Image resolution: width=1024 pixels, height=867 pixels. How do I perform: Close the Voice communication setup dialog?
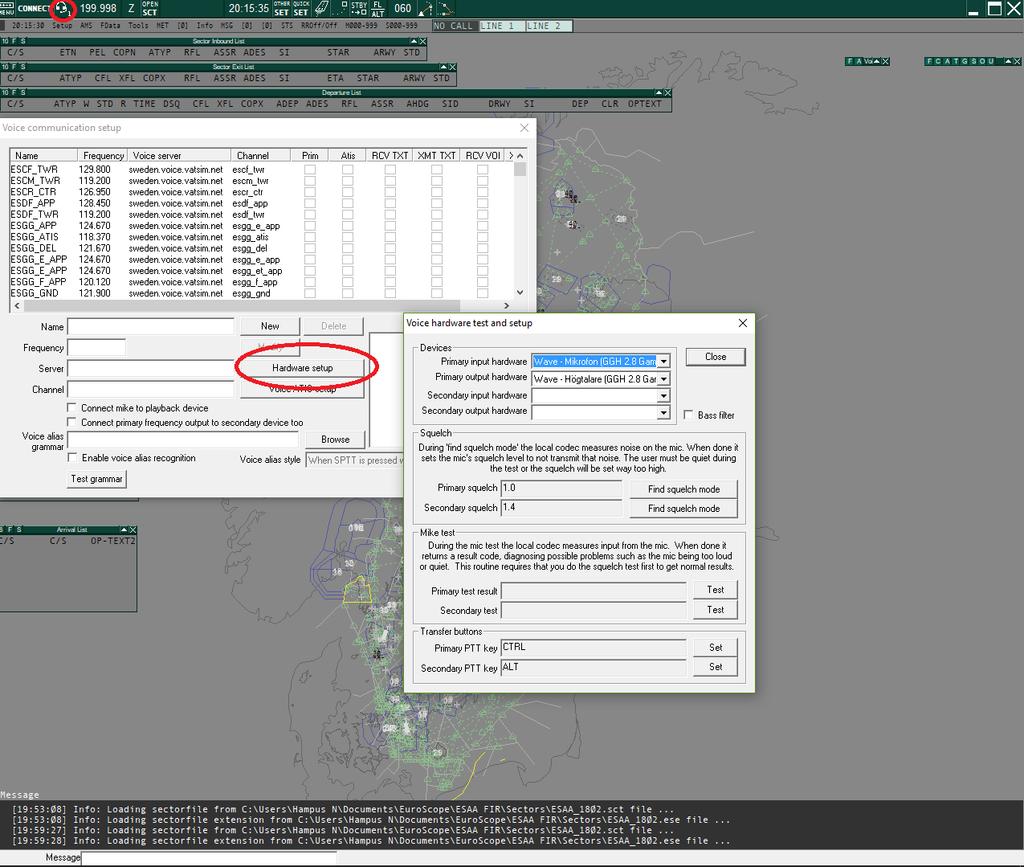click(x=524, y=128)
